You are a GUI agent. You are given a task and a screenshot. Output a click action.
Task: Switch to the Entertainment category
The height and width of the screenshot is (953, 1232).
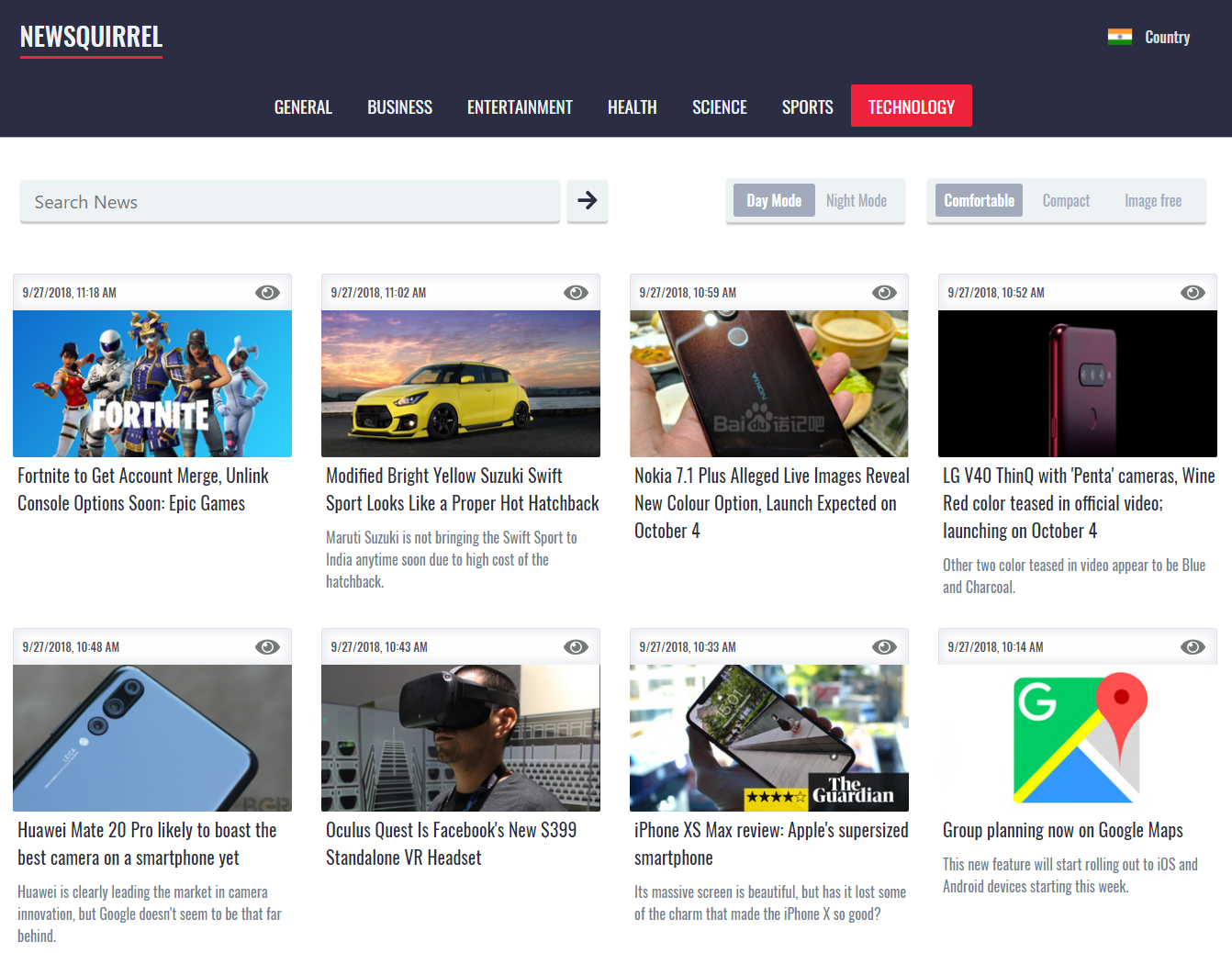[520, 107]
